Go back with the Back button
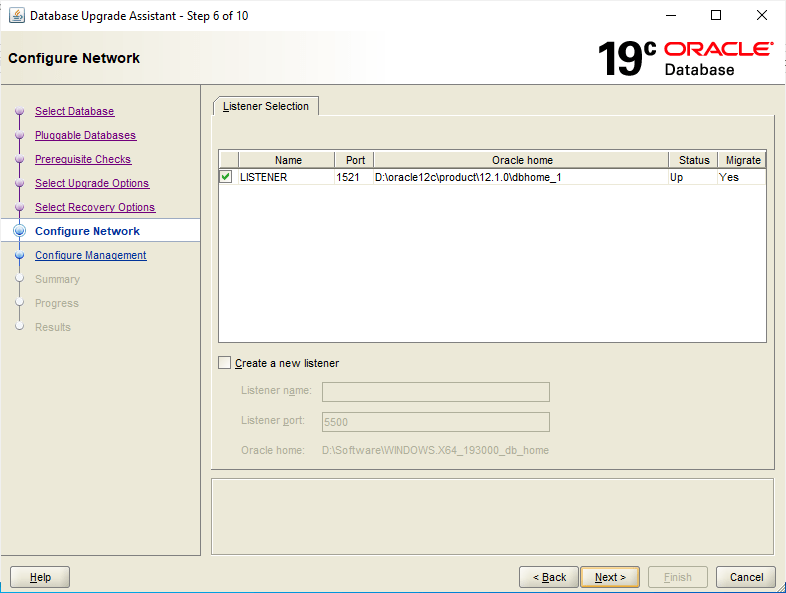The height and width of the screenshot is (593, 786). pos(549,577)
